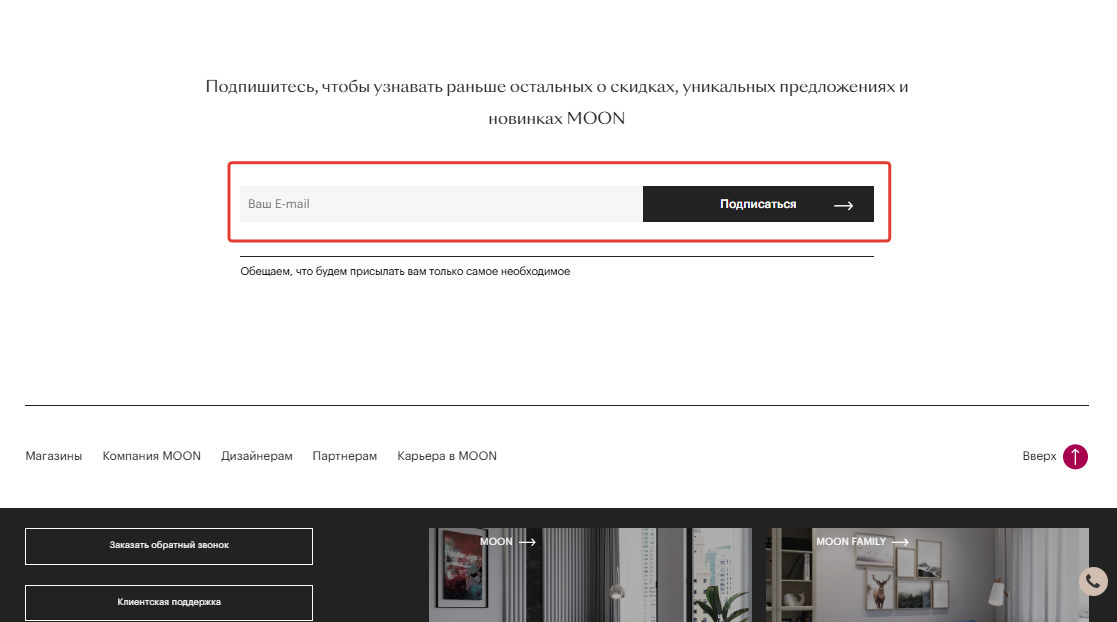Click the arrow next to MOON label
Viewport: 1117px width, 622px height.
[x=527, y=542]
